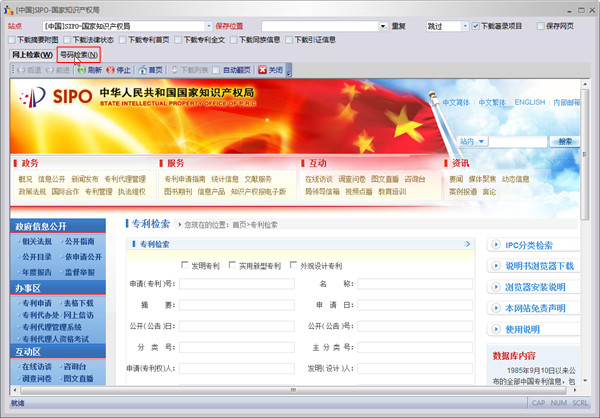Click the 名称 input field

[x=415, y=284]
